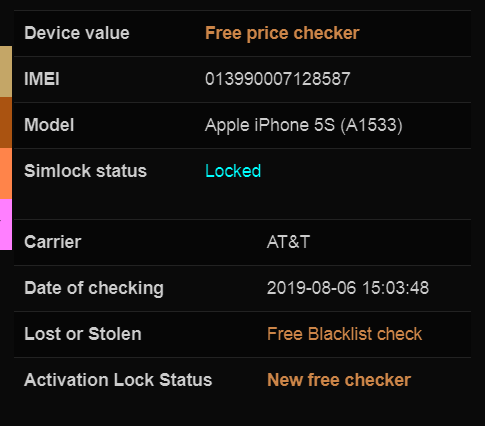Click the Model row label

[49, 125]
